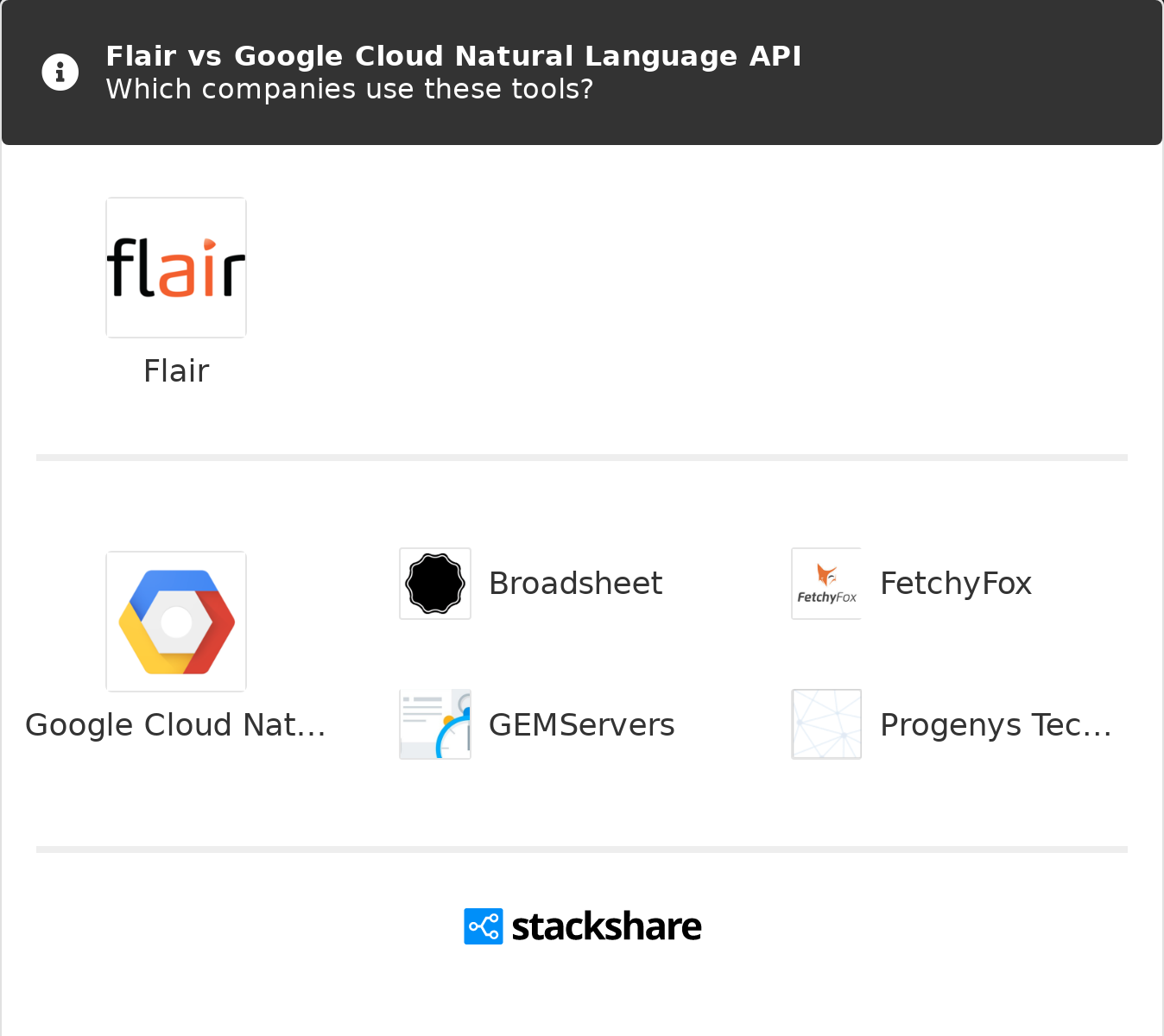Screen dimensions: 1164x1036
Task: Open the GEMServers thumbnail icon
Action: coord(435,724)
